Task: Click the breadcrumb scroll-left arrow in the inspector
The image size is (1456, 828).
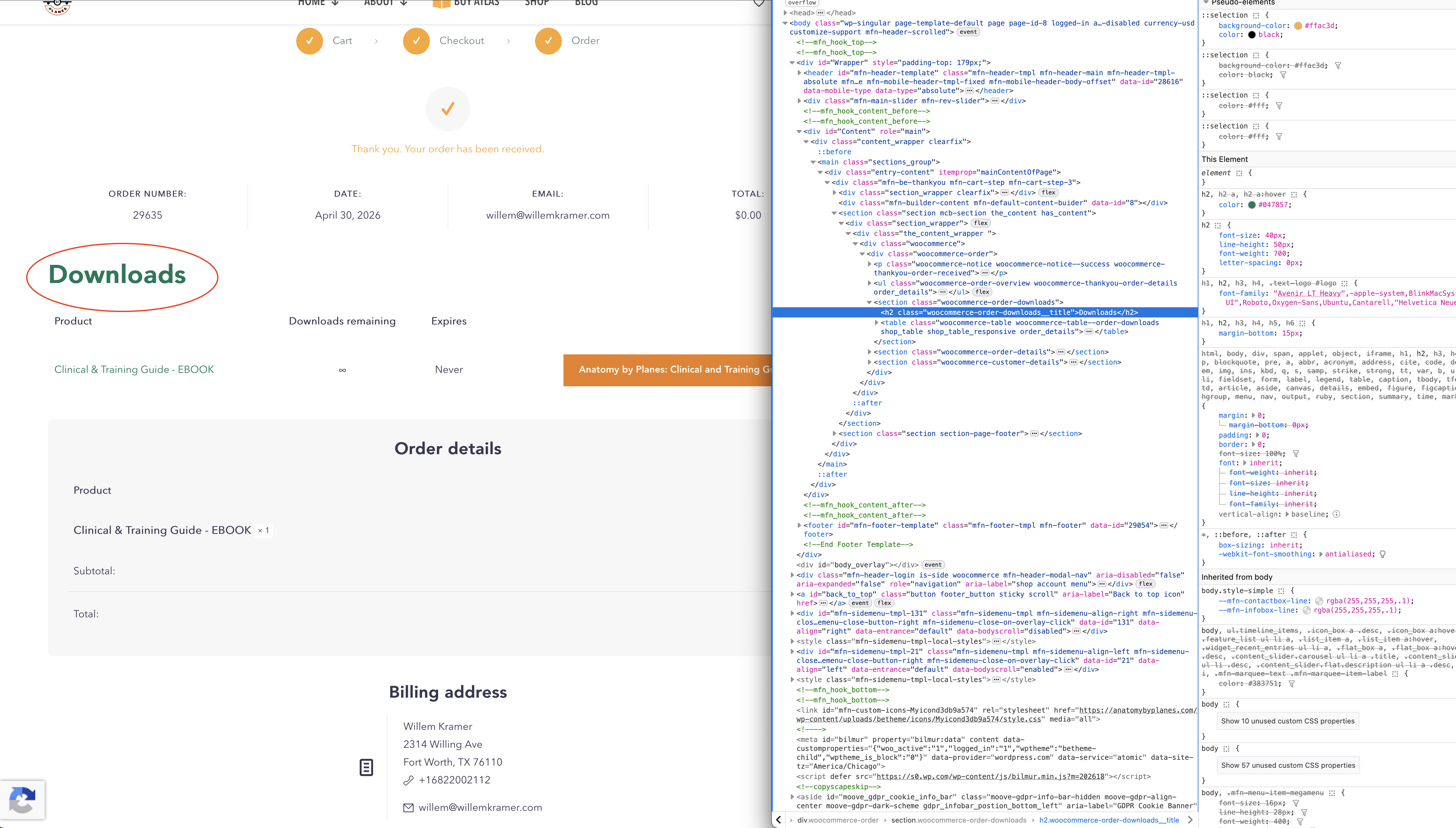Action: pos(778,820)
